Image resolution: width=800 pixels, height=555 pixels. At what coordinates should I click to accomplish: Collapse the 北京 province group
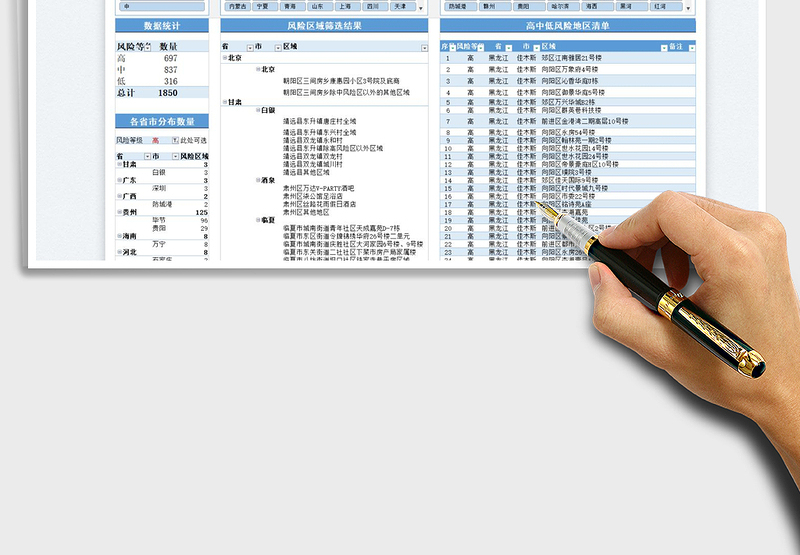(225, 58)
